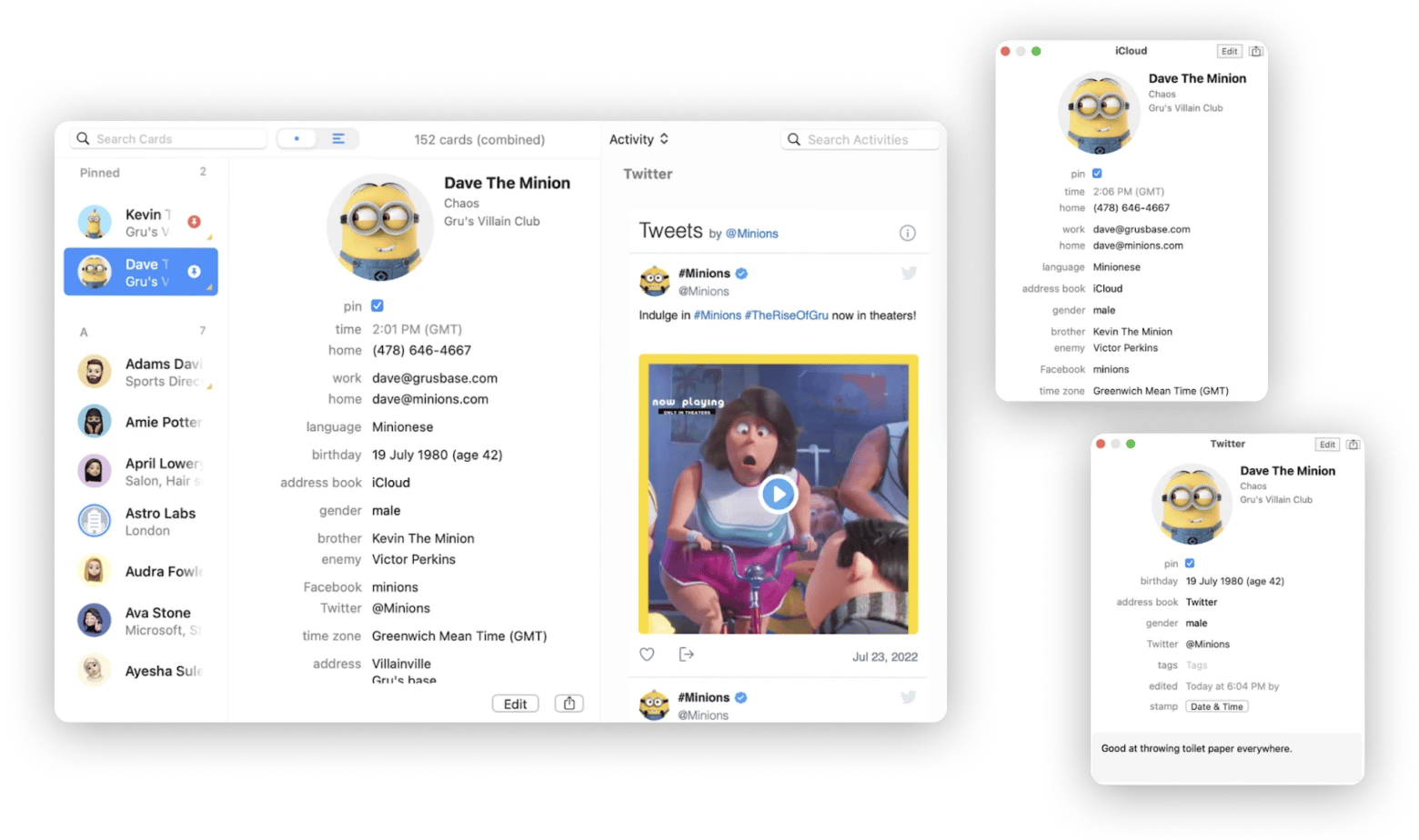
Task: Click Dave avatar in Twitter window
Action: click(x=1192, y=505)
